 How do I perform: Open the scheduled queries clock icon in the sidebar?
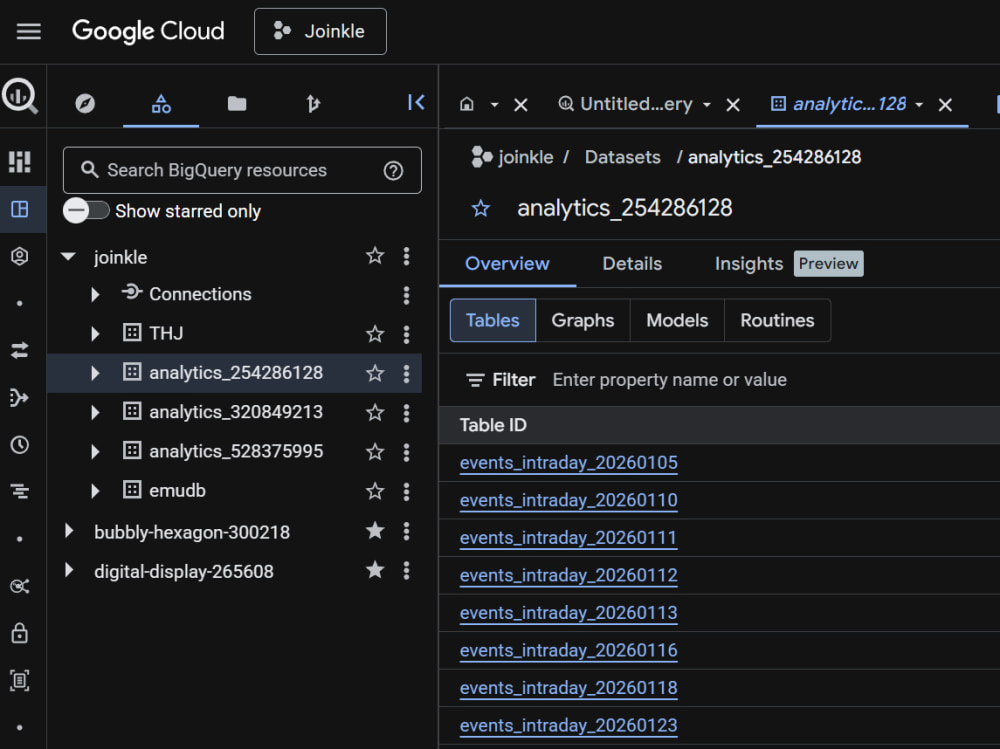pos(20,445)
